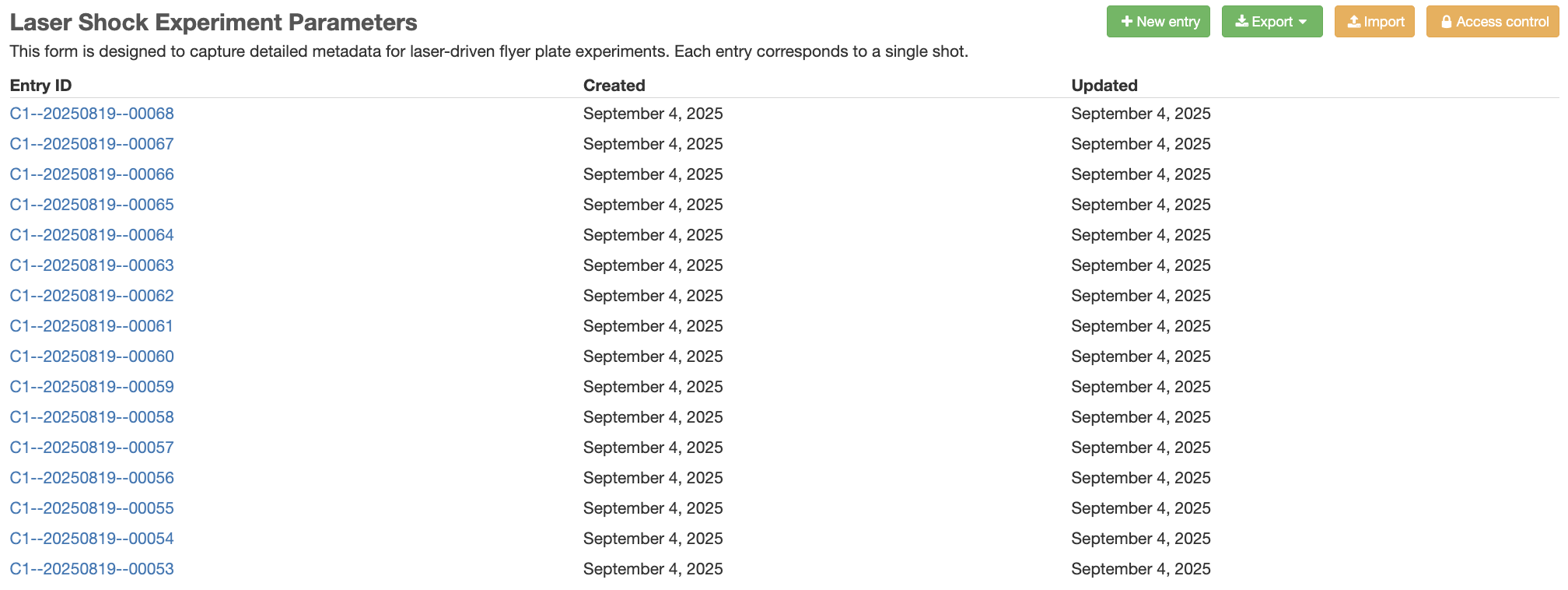Open entry C1--20250819--00053
The image size is (1568, 590).
pyautogui.click(x=92, y=569)
